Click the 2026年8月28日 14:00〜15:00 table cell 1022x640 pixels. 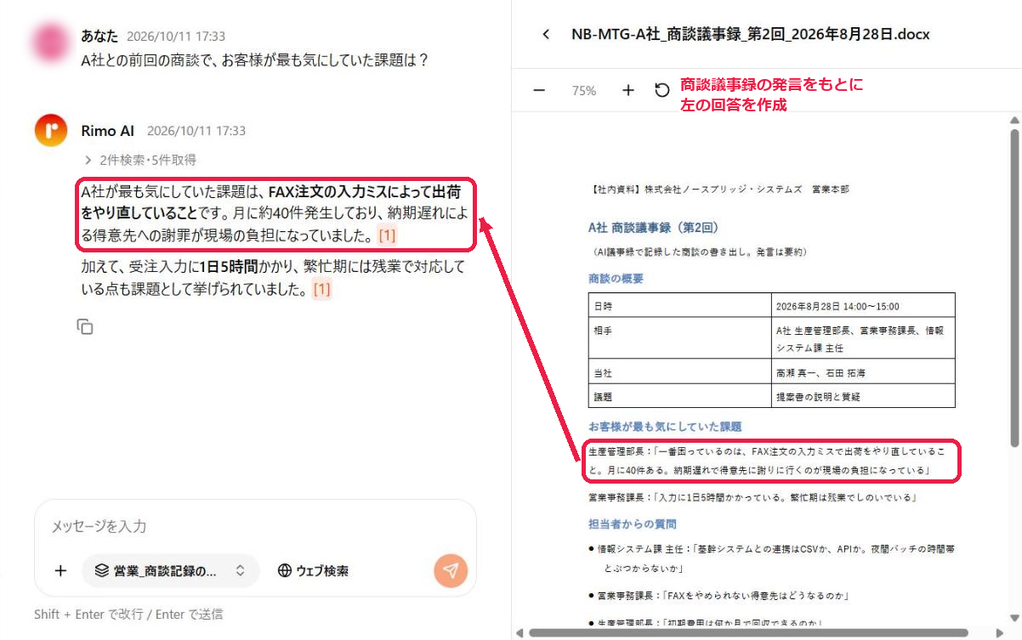(863, 306)
